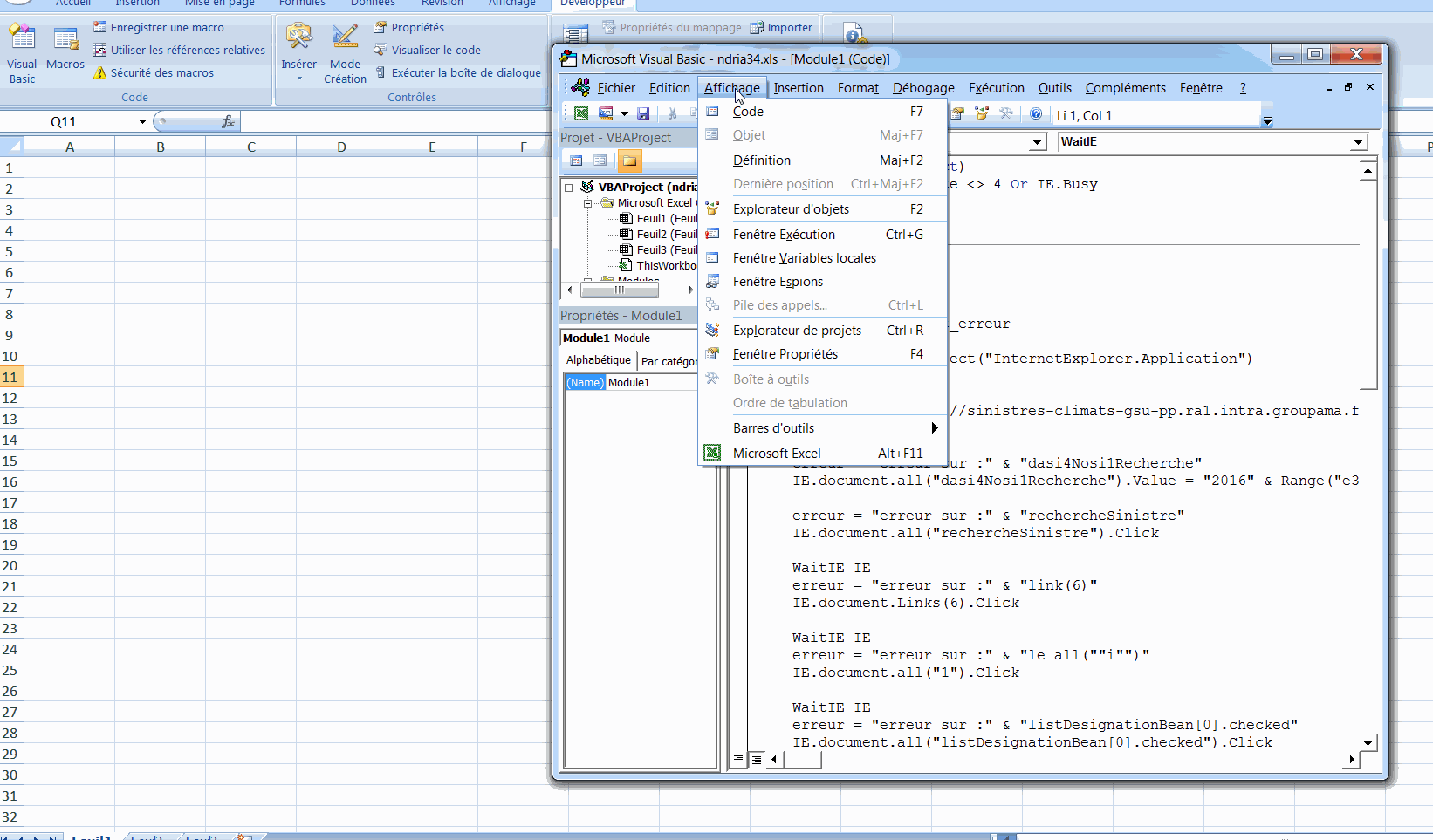This screenshot has height=840, width=1433.
Task: Open the WaitIE procedure dropdown
Action: coord(1358,142)
